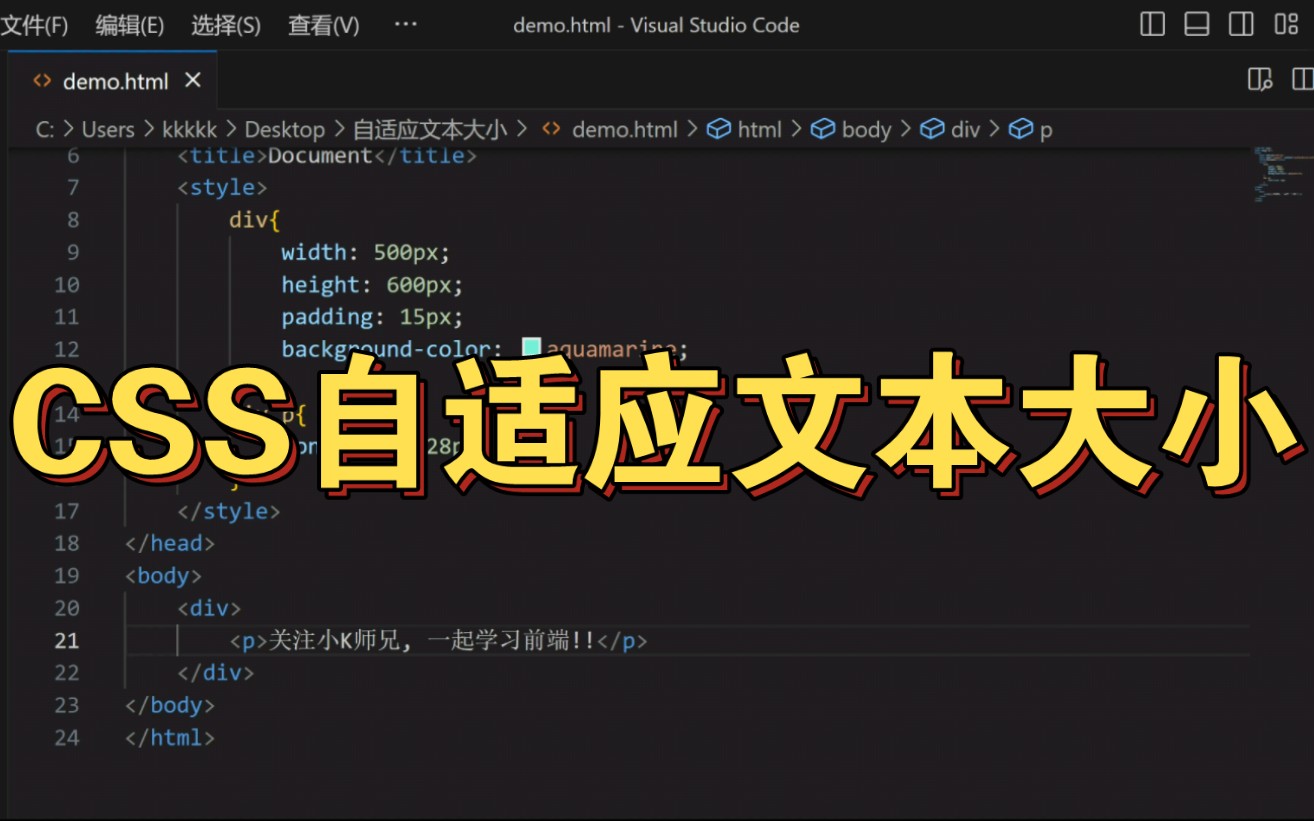The image size is (1314, 821).
Task: Select the demo.html file icon in breadcrumbs
Action: [611, 129]
